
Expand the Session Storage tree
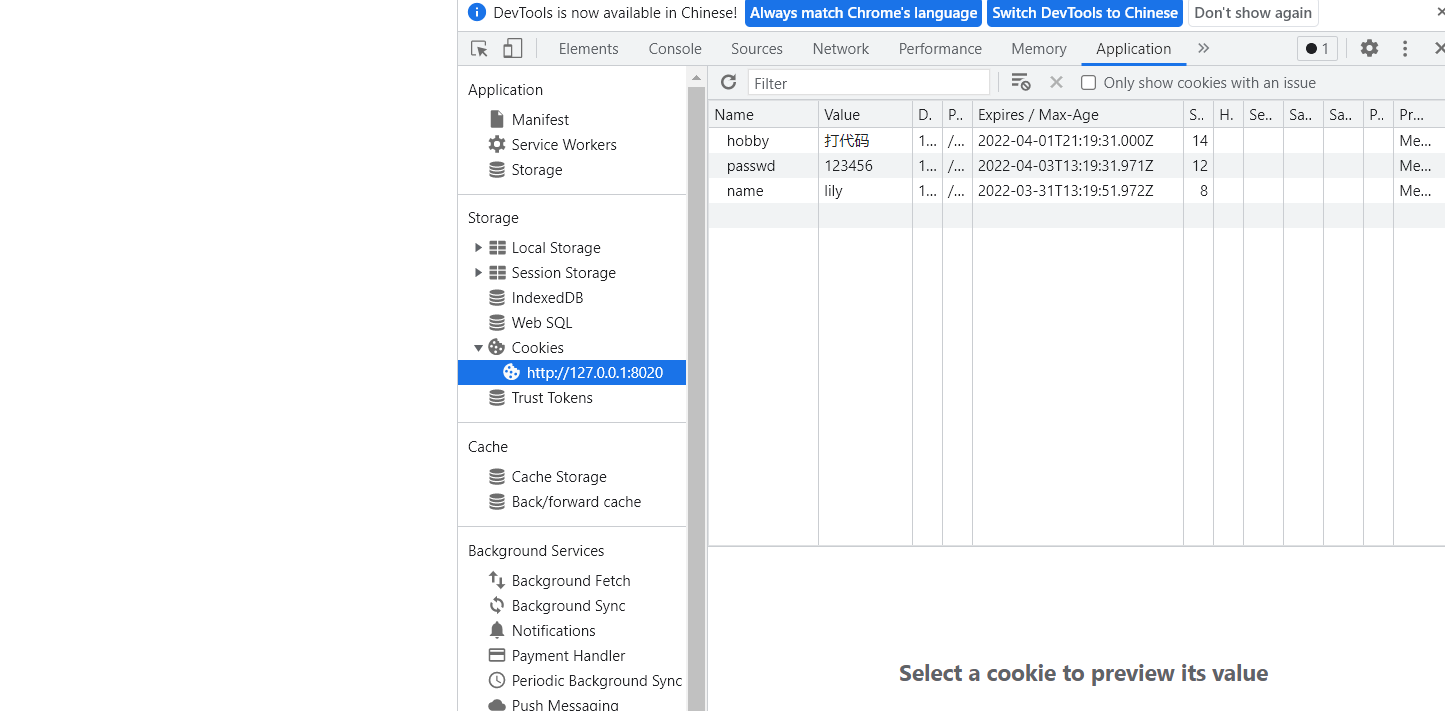point(478,273)
